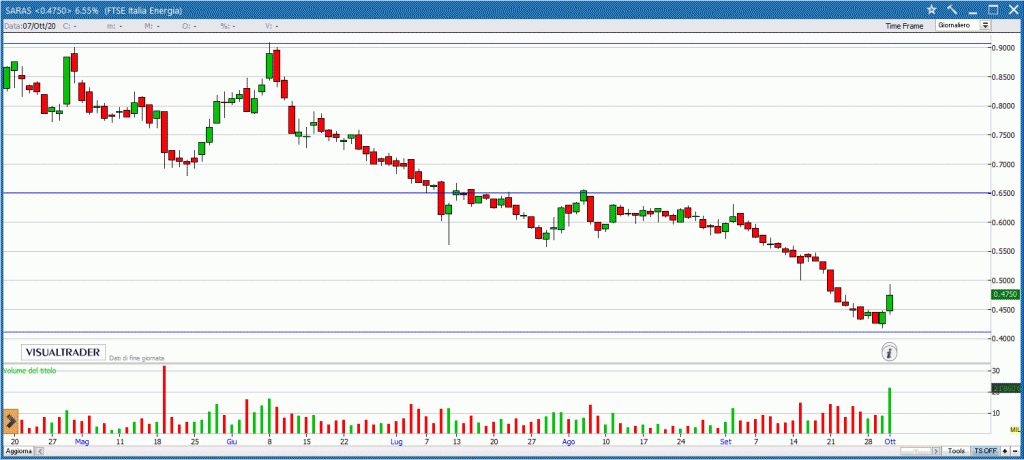
Task: Open chart settings with the hammer icon
Action: [x=952, y=10]
